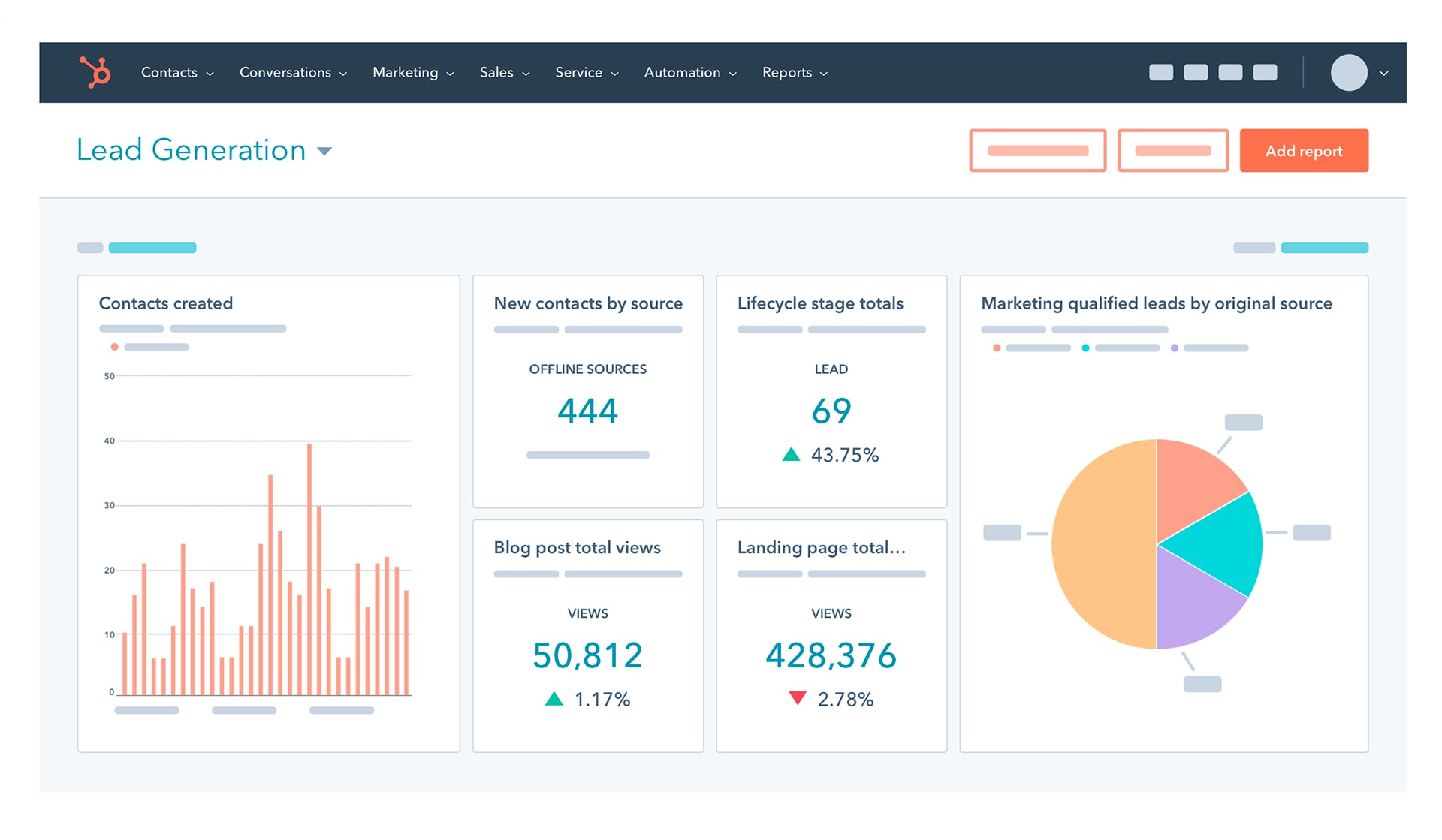Click the HubSpot sprocket logo
The image size is (1442, 840).
[x=95, y=72]
